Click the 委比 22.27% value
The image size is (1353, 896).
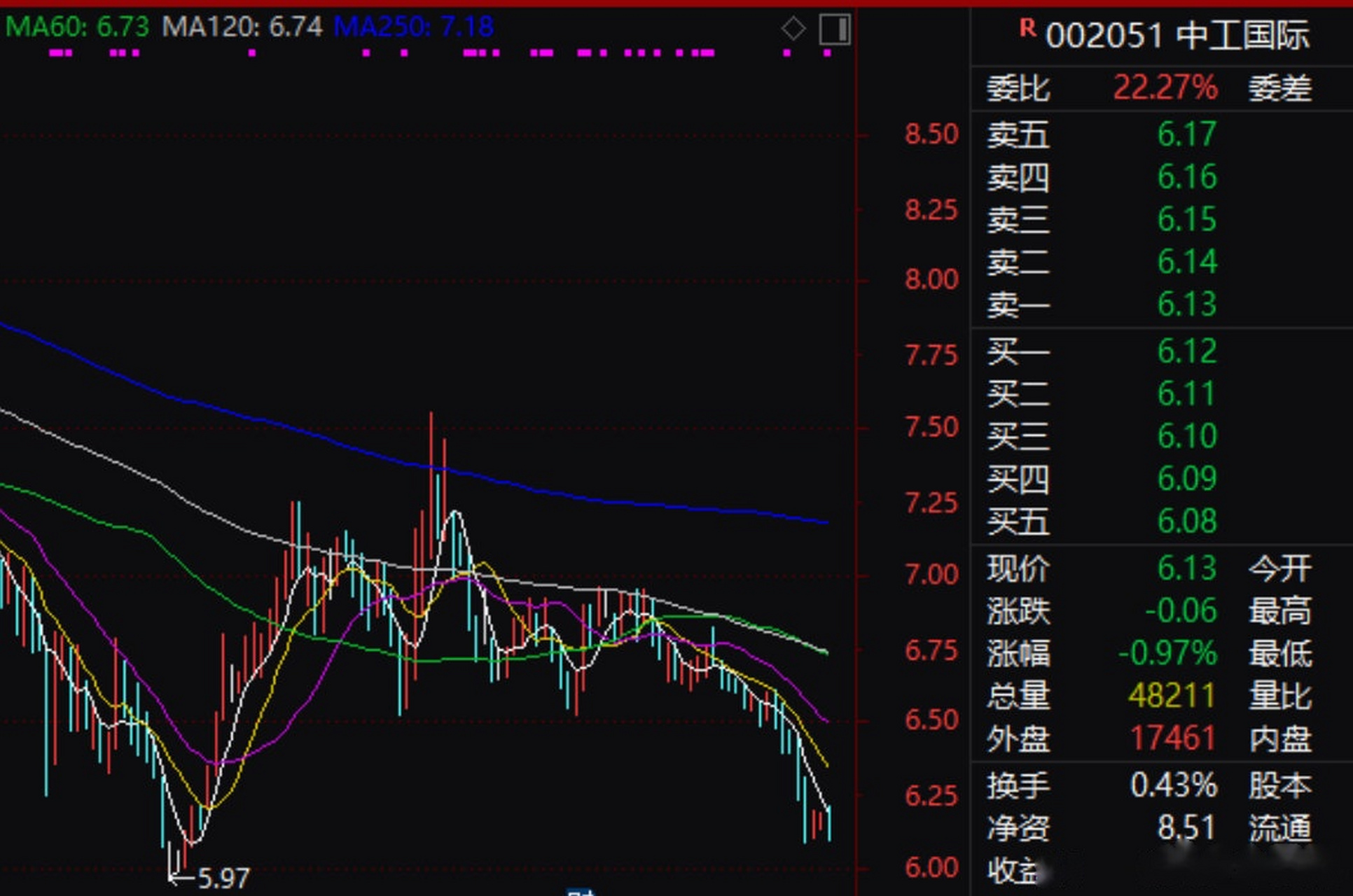(1165, 88)
